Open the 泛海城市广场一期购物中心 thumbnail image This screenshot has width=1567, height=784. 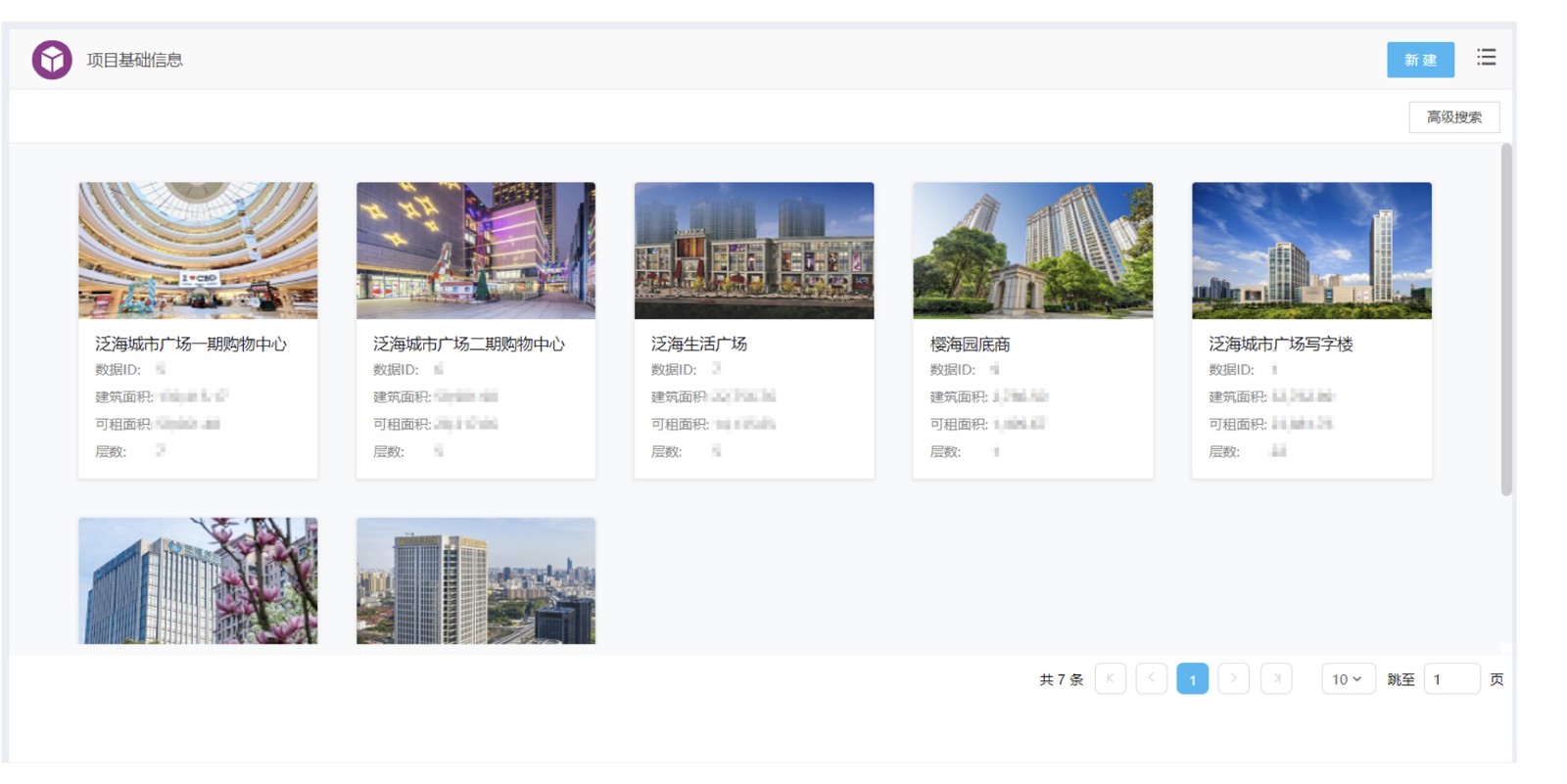(x=198, y=251)
